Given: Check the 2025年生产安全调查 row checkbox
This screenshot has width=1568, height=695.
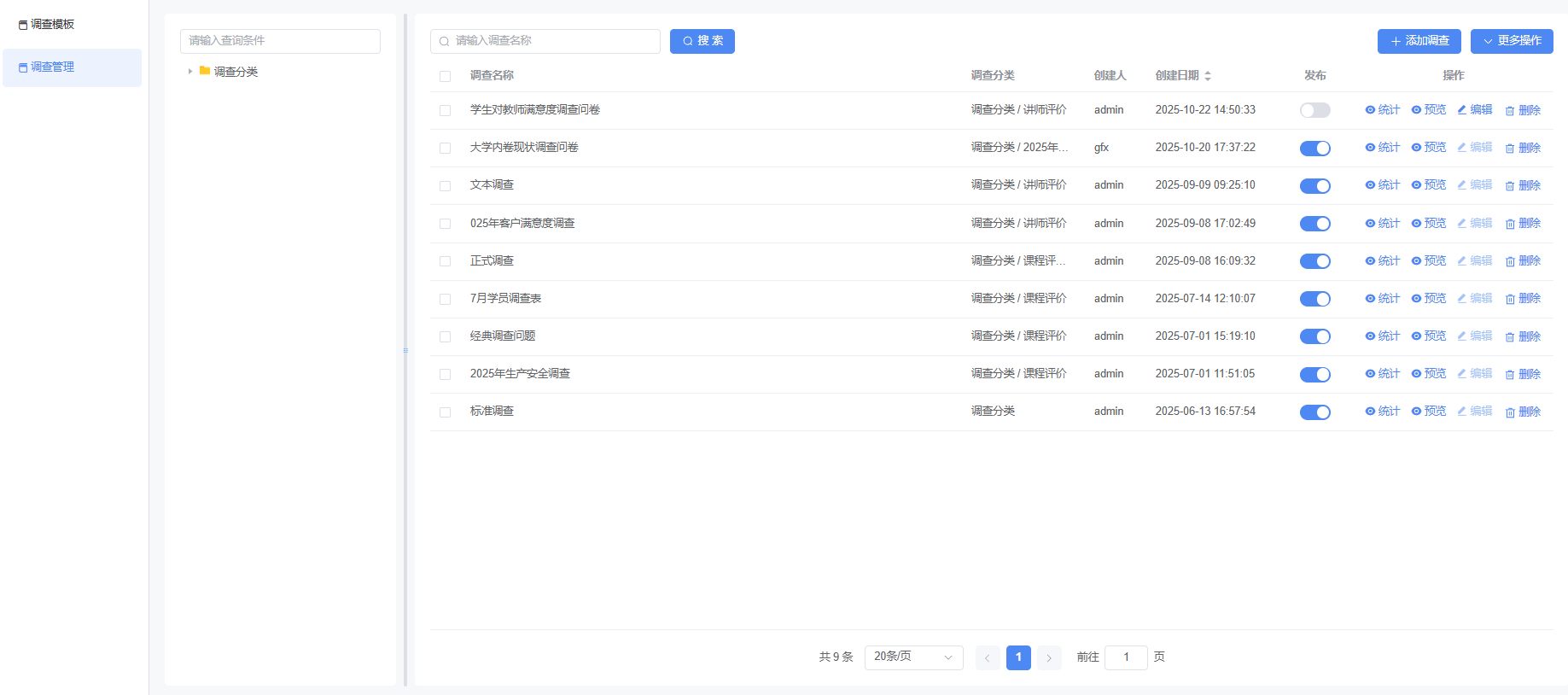Looking at the screenshot, I should (445, 374).
